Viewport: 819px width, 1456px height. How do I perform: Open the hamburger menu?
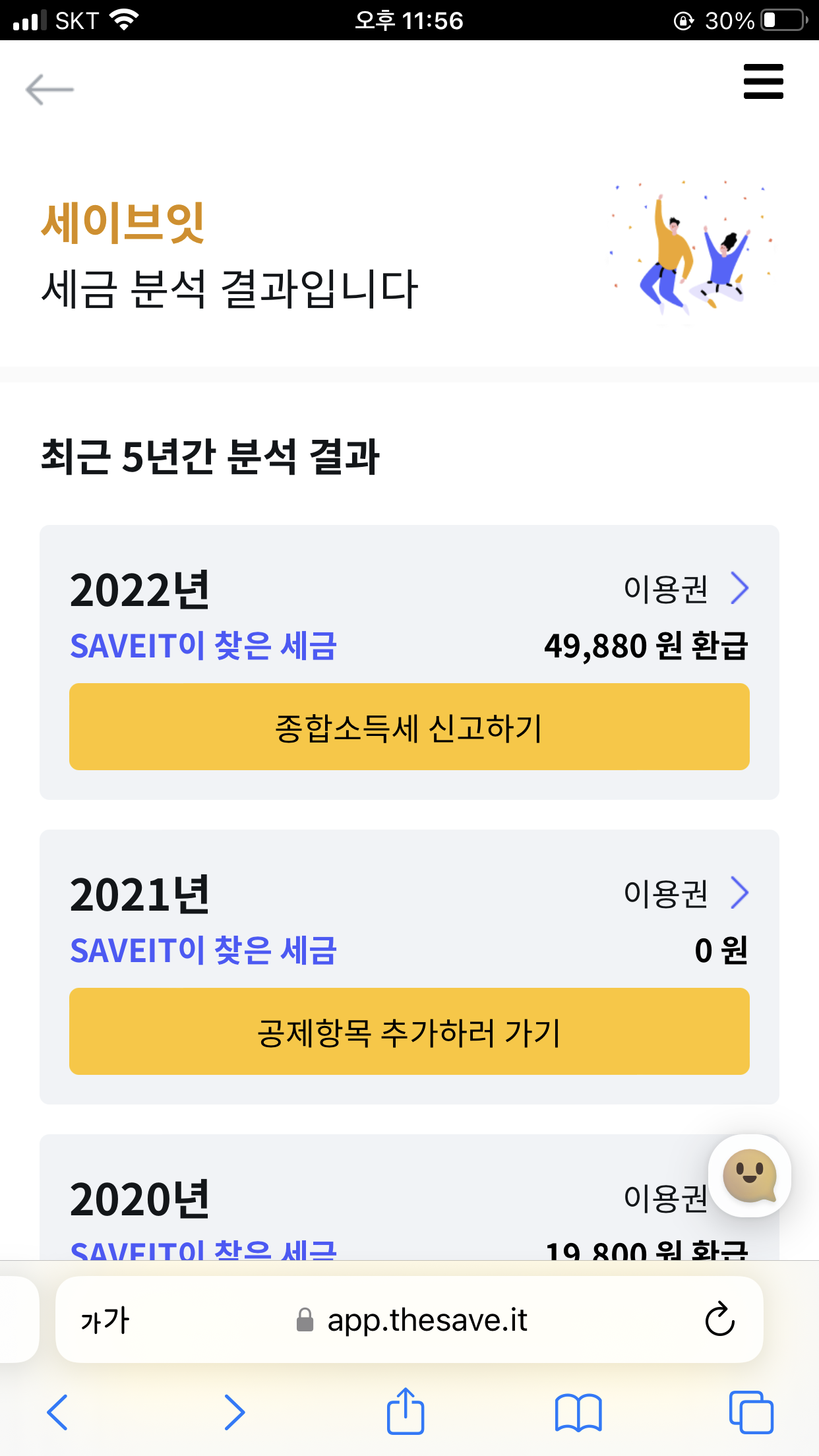pos(763,82)
